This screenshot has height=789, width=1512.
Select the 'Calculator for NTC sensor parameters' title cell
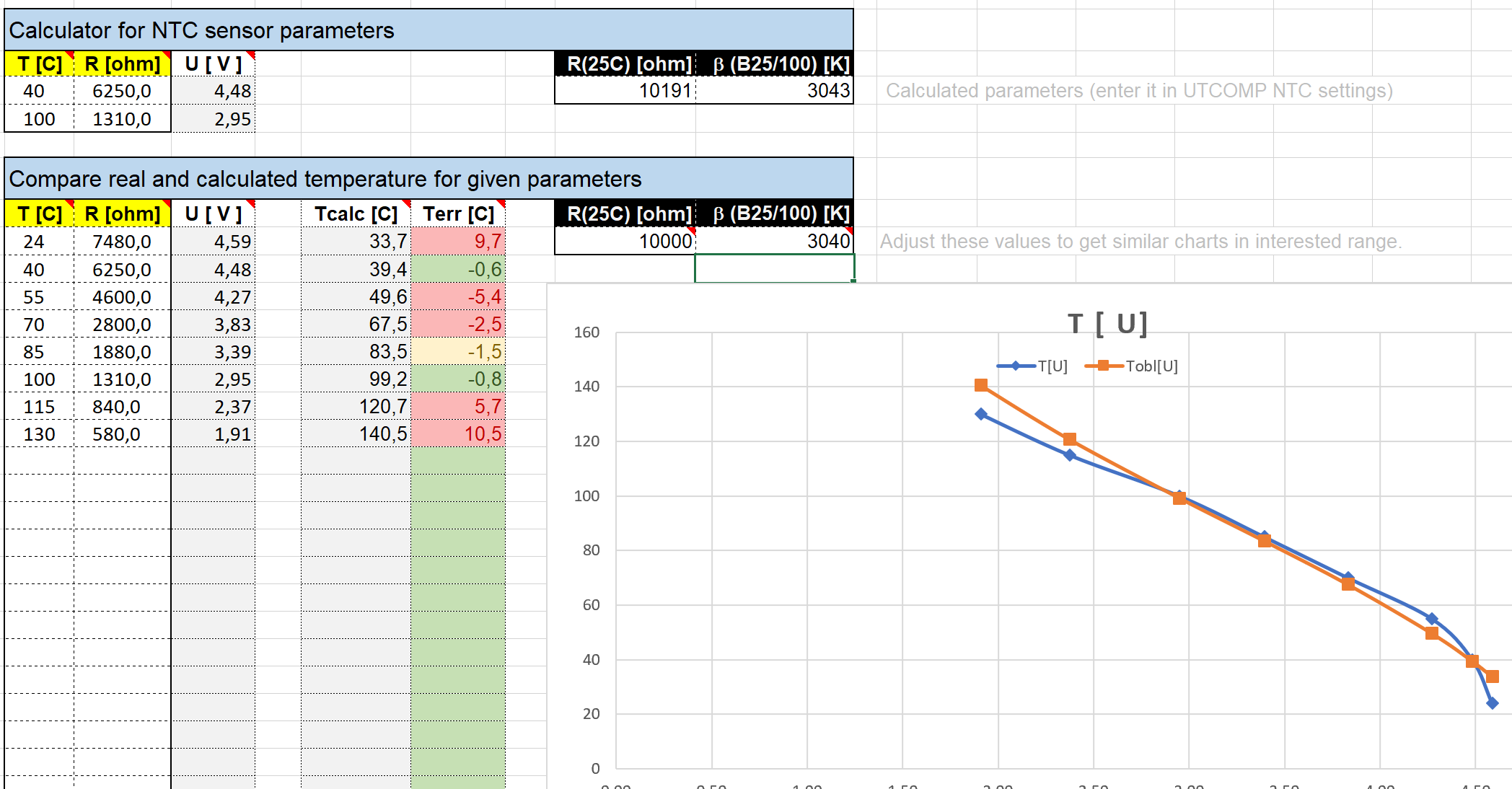(428, 30)
